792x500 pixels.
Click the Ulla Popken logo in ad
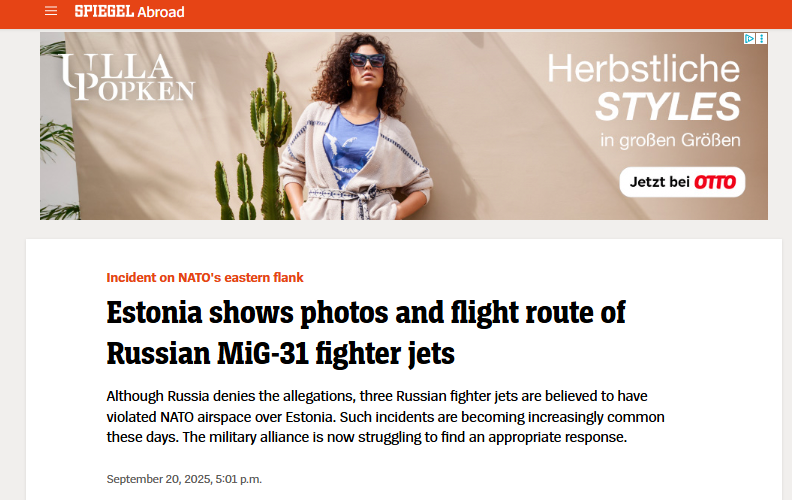[x=128, y=77]
